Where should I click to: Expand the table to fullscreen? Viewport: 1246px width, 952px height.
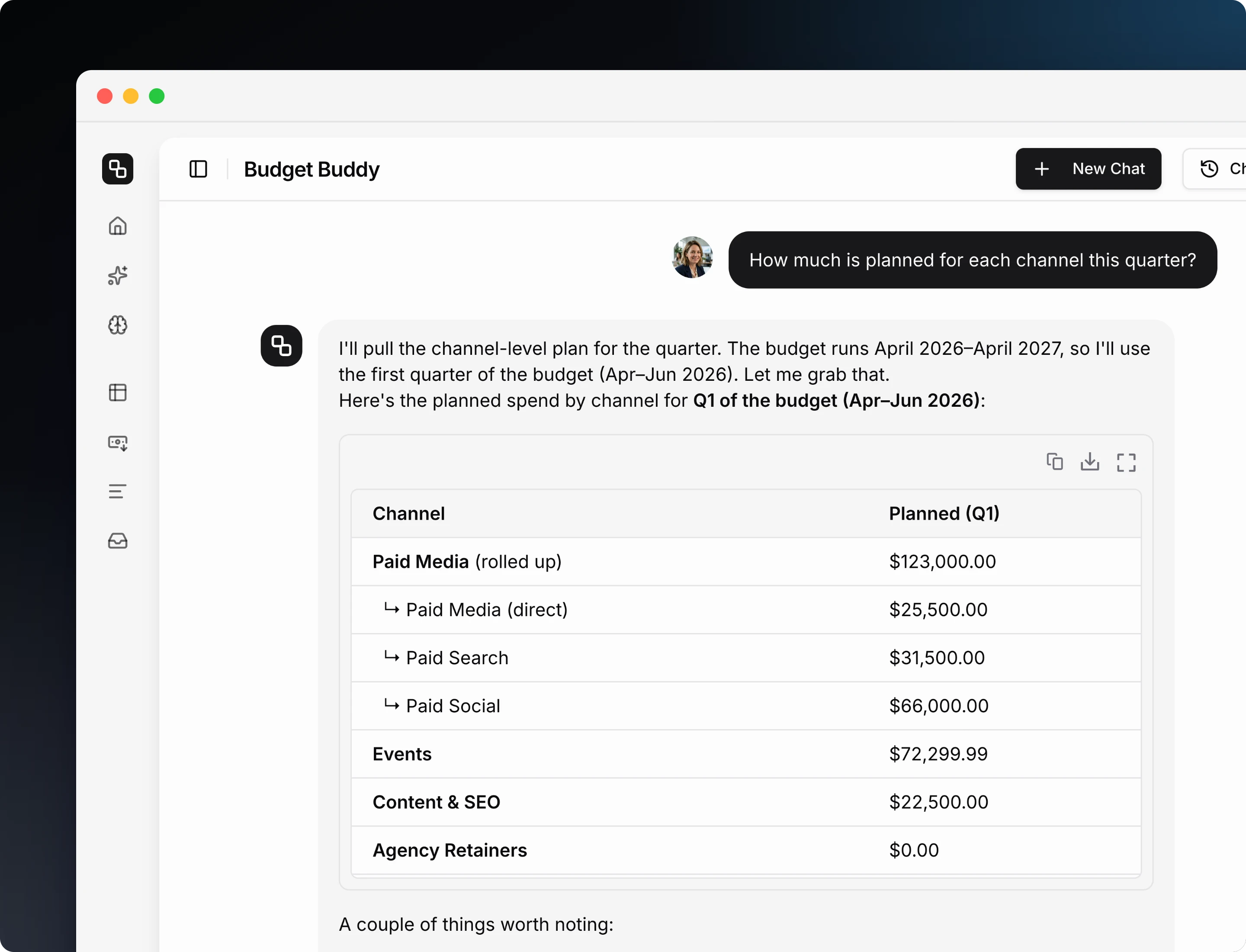click(x=1126, y=463)
